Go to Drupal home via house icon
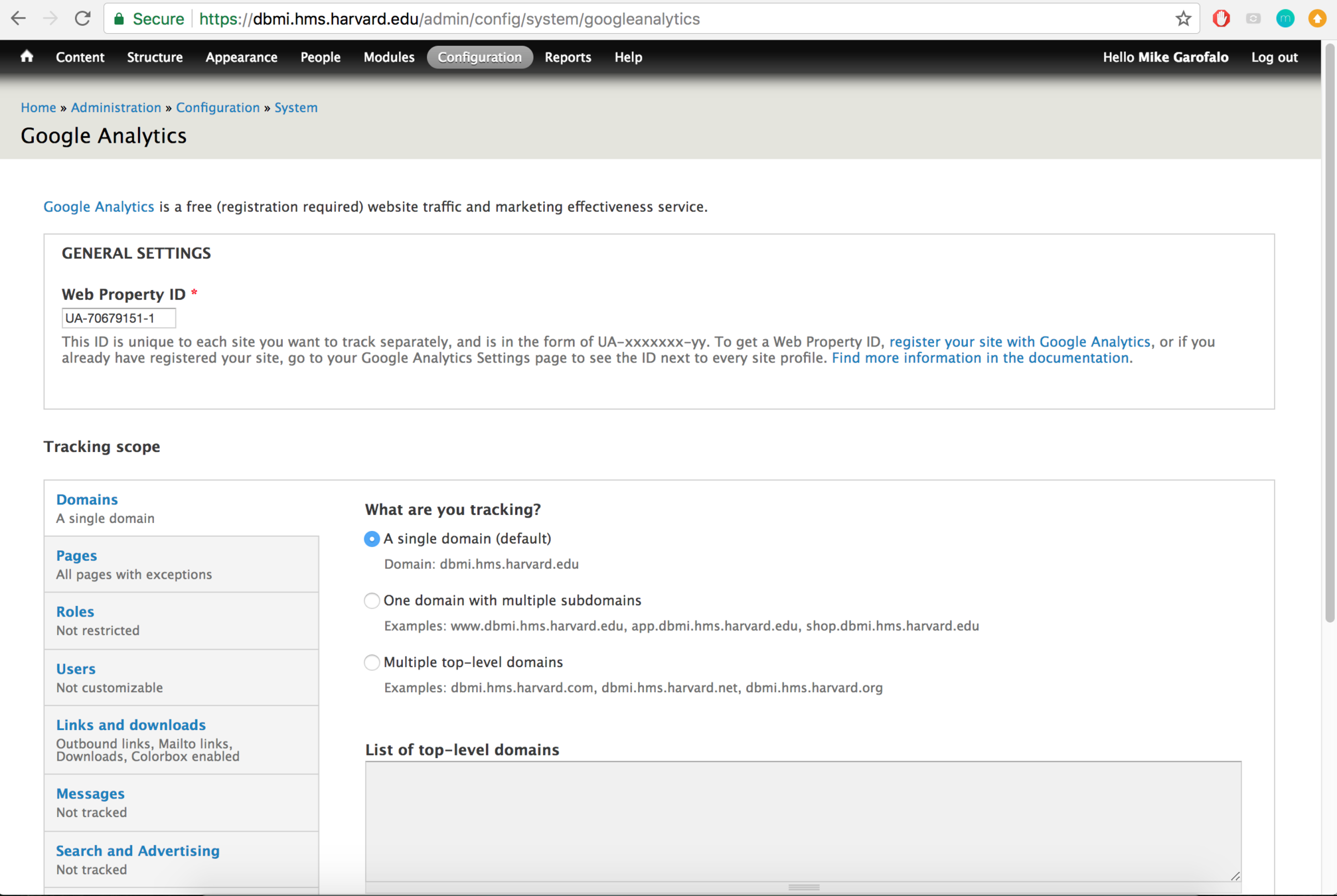 pyautogui.click(x=27, y=56)
